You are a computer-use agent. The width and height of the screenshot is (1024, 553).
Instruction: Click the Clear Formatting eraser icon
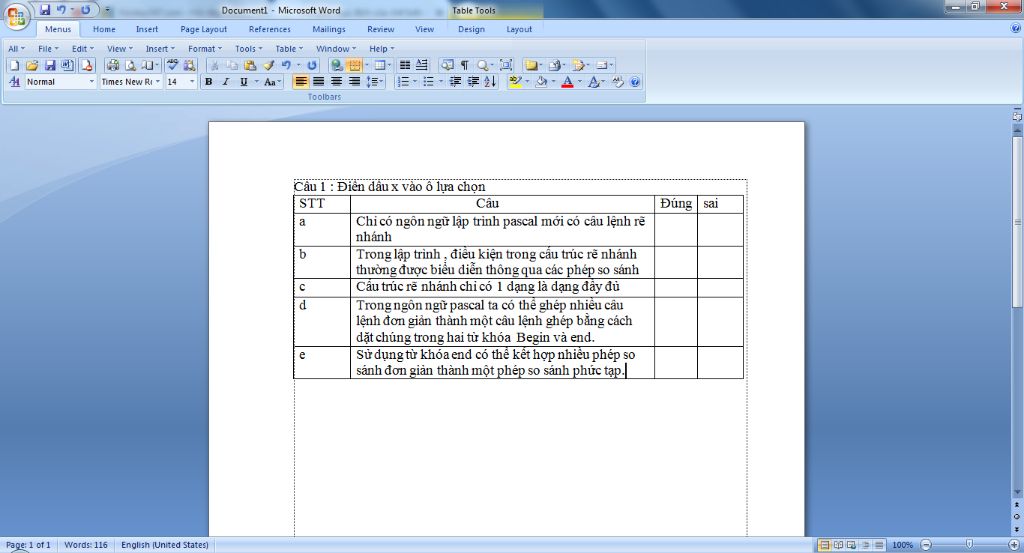[617, 82]
